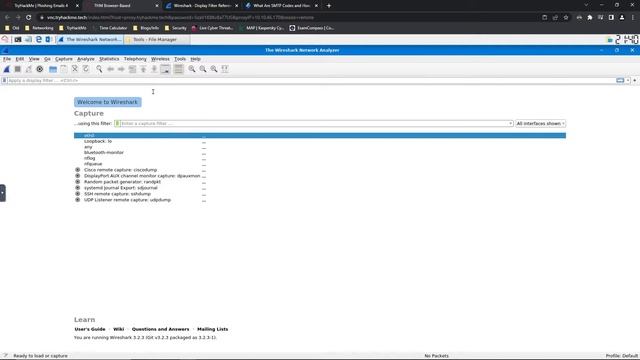The image size is (640, 360).
Task: Open the Help menu
Action: [x=196, y=59]
